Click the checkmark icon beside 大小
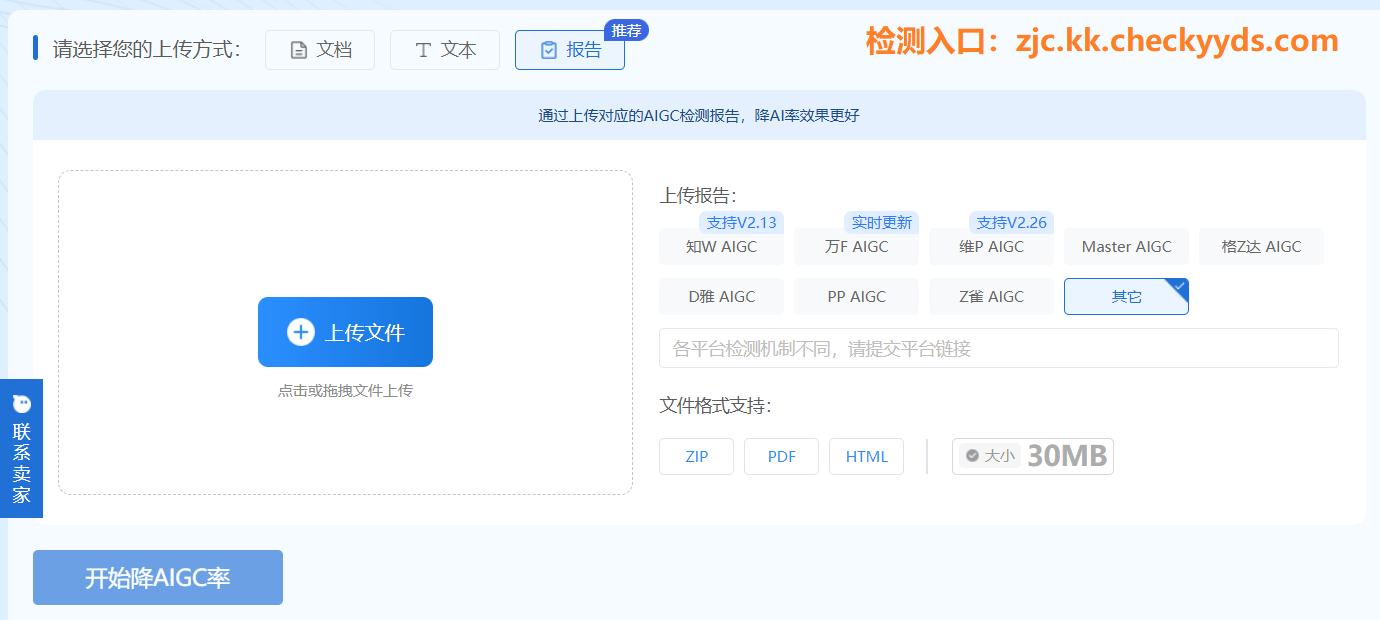This screenshot has height=620, width=1380. 972,456
